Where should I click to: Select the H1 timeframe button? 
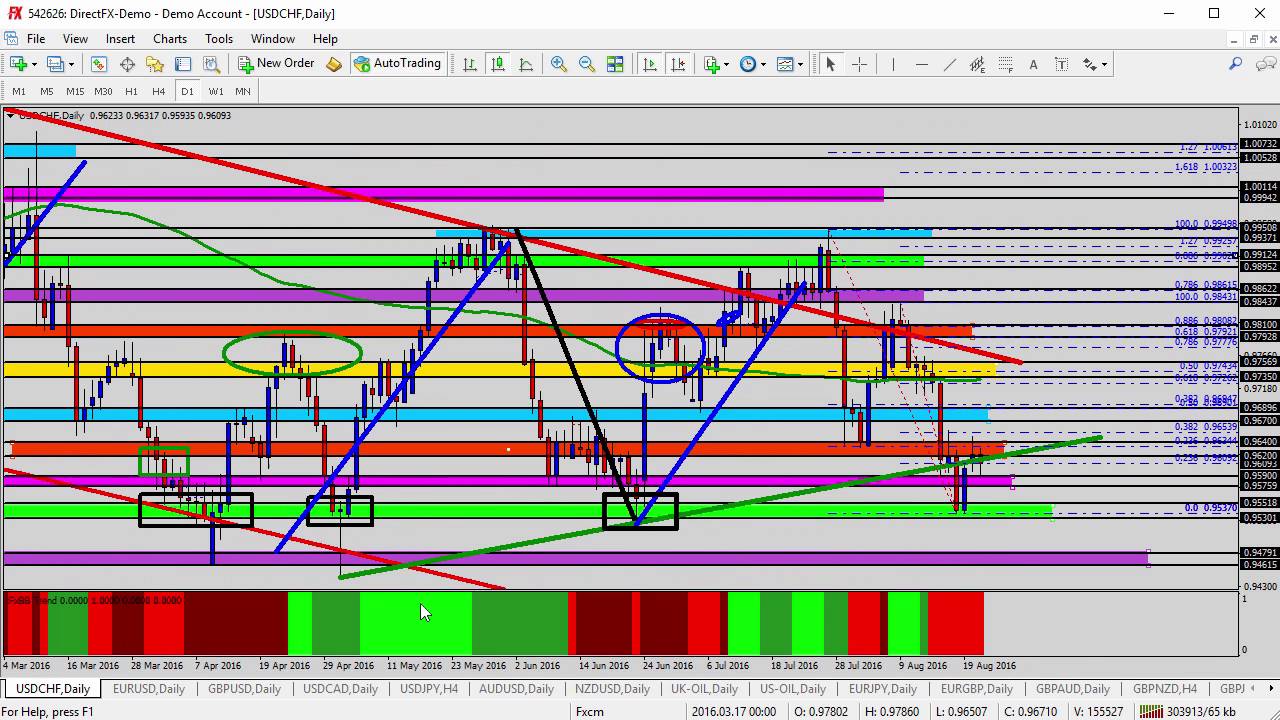click(131, 91)
